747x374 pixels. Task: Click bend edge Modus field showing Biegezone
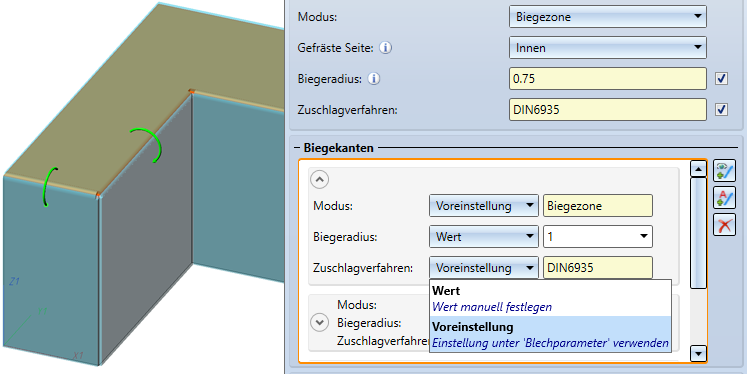click(x=597, y=206)
